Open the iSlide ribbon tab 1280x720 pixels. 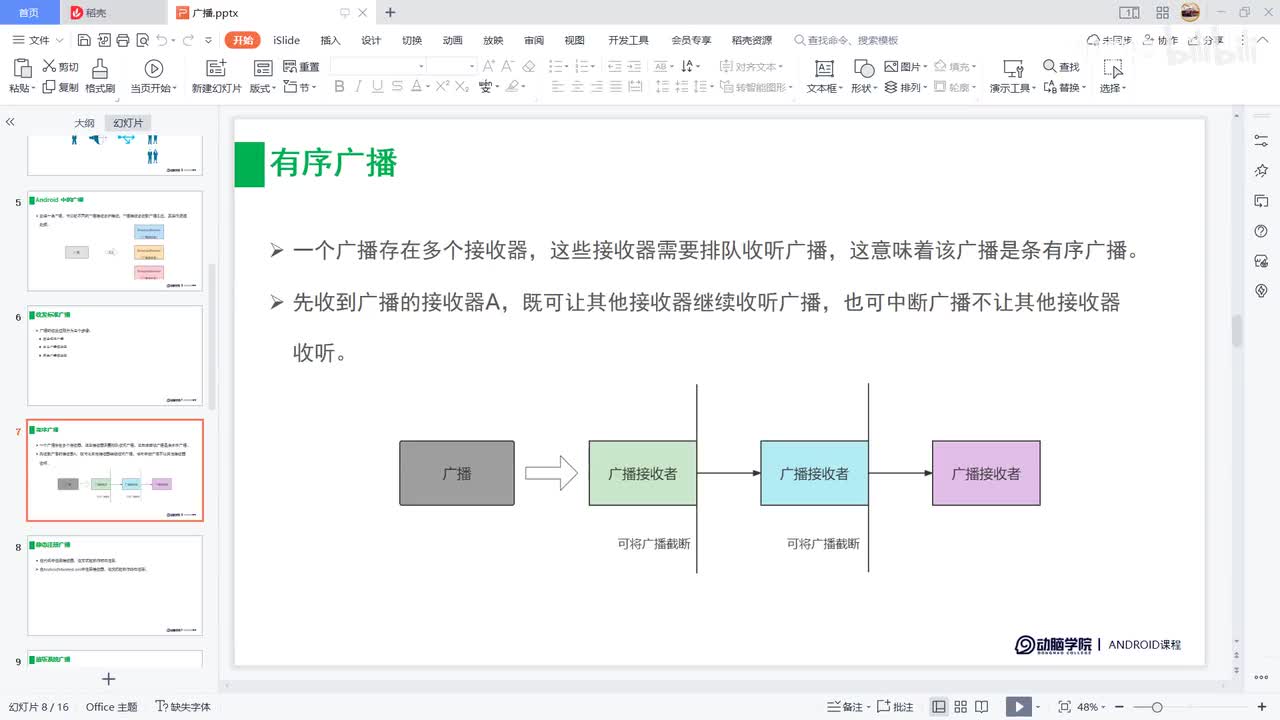pos(286,40)
